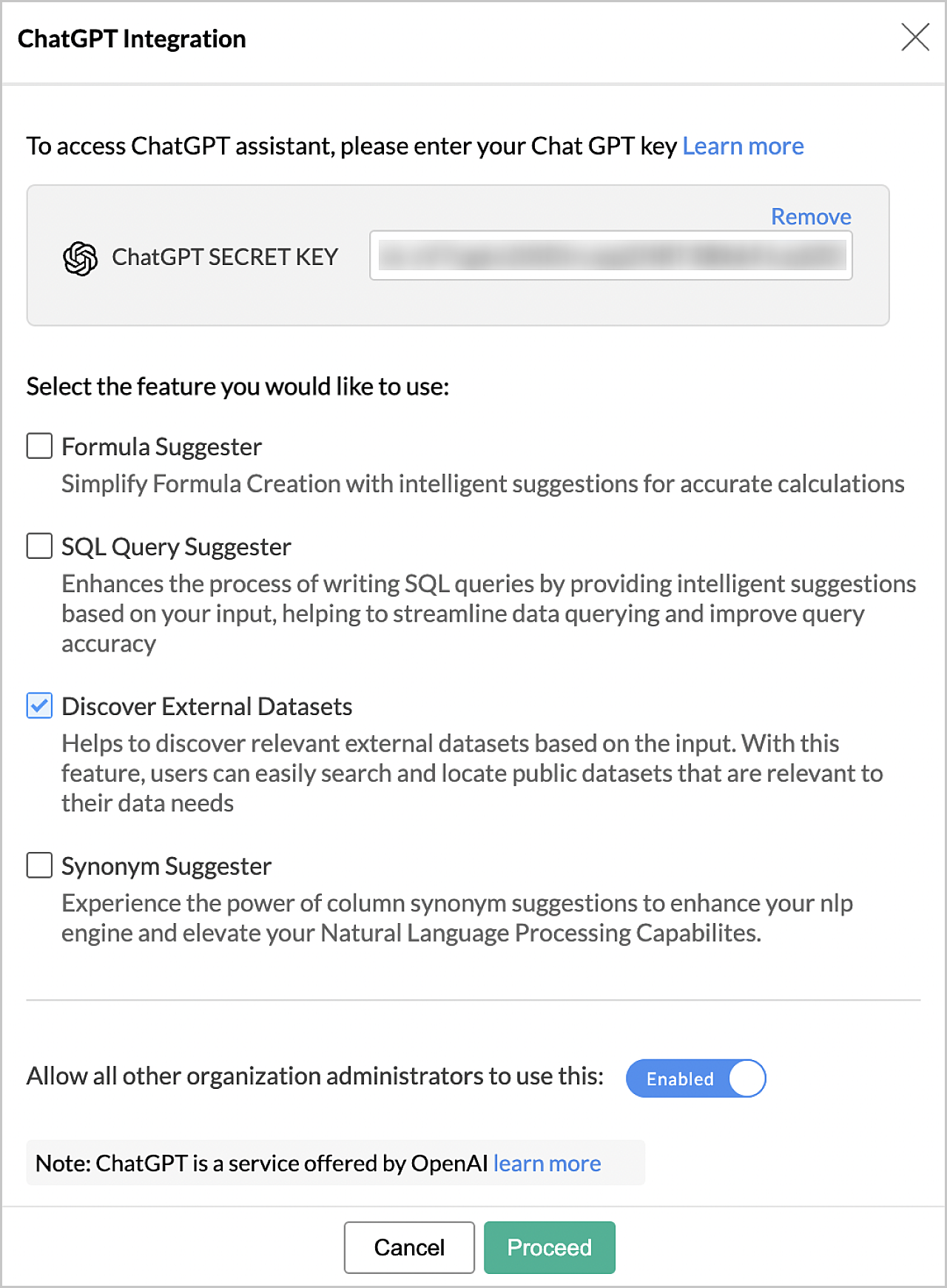The width and height of the screenshot is (947, 1288).
Task: Tick the Synonym Suggester checkbox
Action: [39, 865]
